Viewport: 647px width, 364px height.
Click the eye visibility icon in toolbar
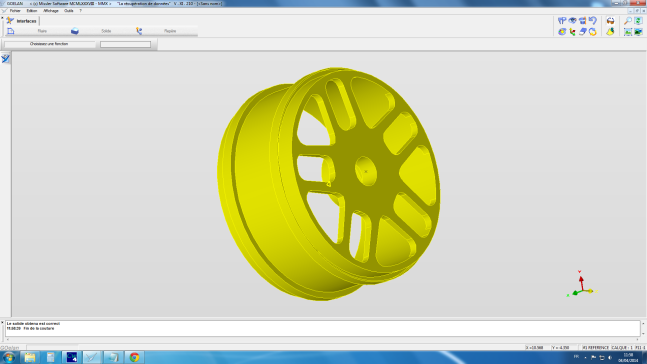click(x=572, y=21)
